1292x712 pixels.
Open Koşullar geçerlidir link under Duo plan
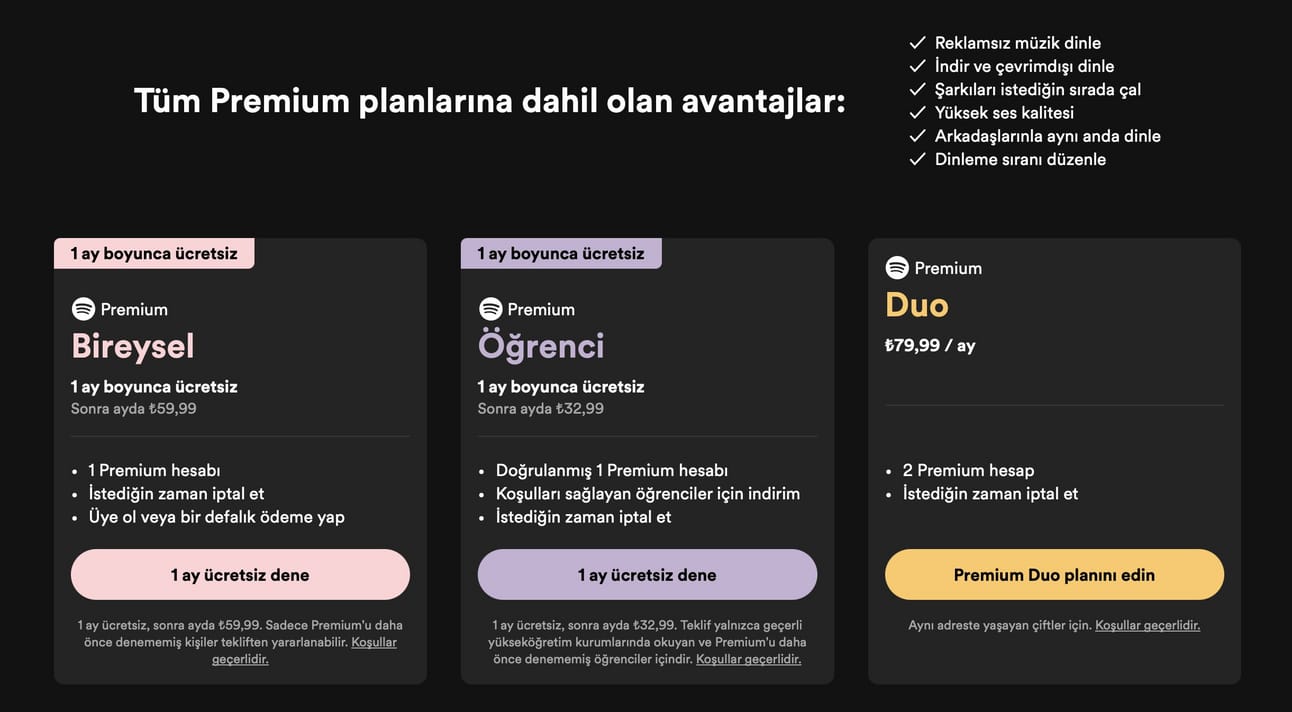tap(1147, 625)
